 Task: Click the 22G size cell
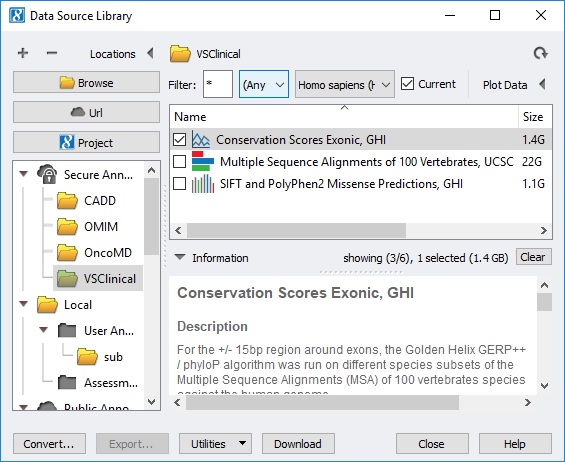[x=532, y=162]
